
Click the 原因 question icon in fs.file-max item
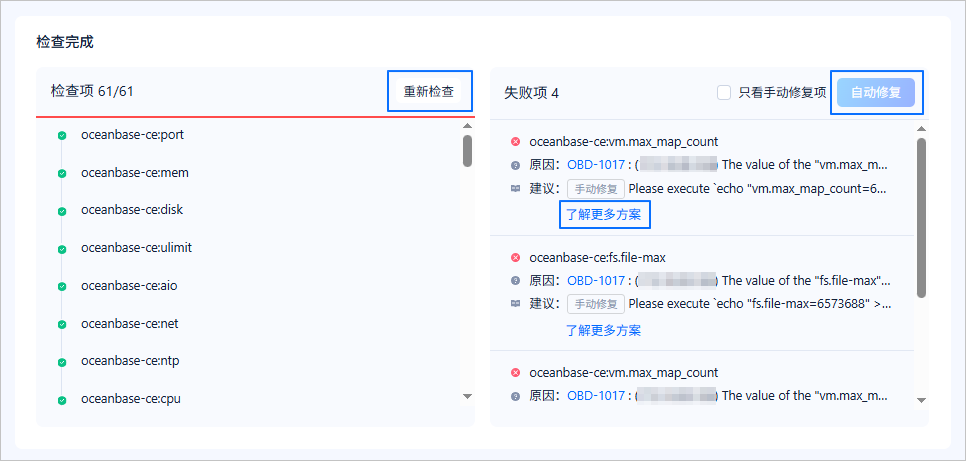click(516, 280)
